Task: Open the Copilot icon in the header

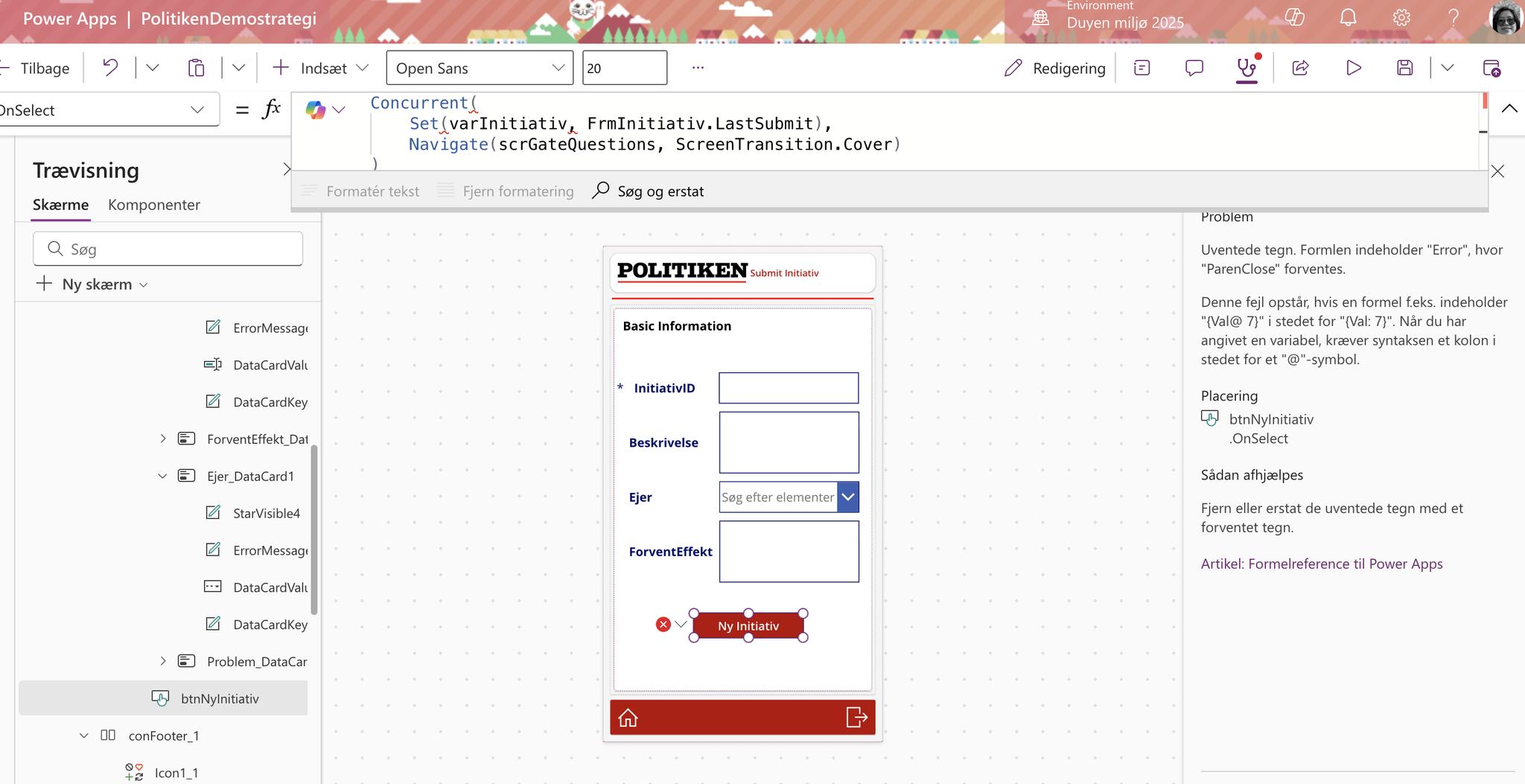Action: click(x=1295, y=17)
